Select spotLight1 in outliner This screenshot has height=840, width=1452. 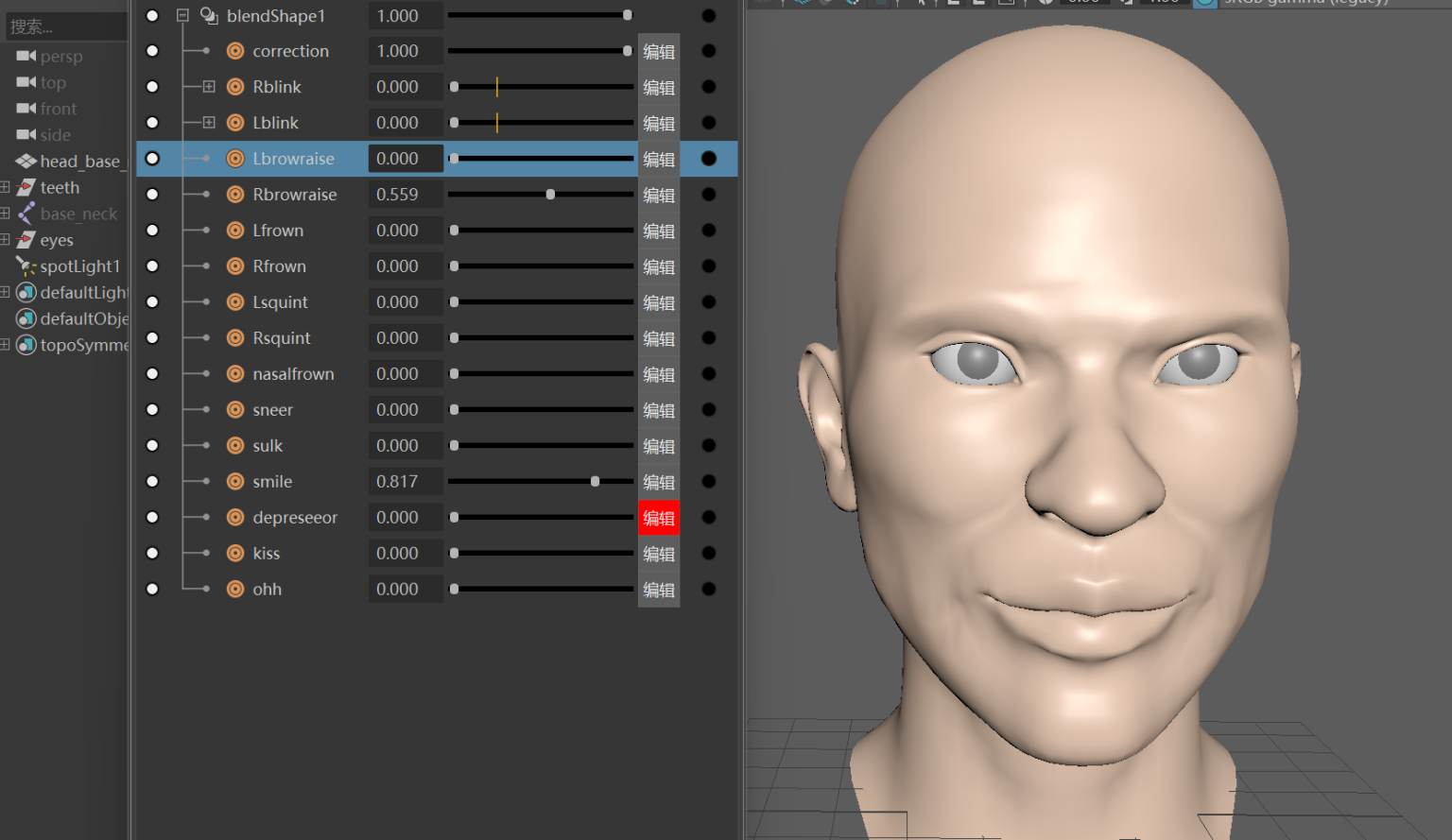[79, 266]
